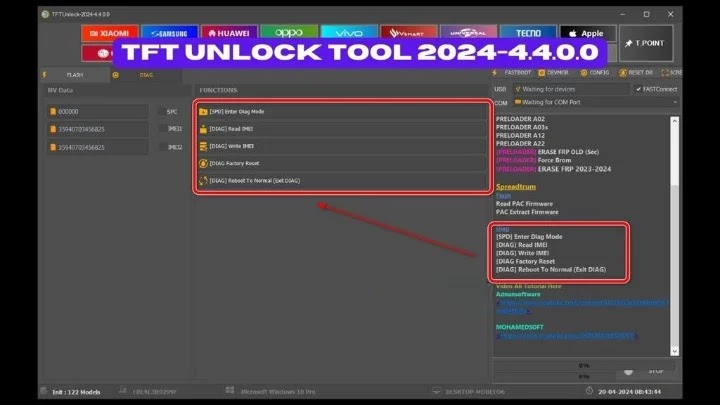The height and width of the screenshot is (405, 720).
Task: Open the VIVO brand section
Action: 349,33
